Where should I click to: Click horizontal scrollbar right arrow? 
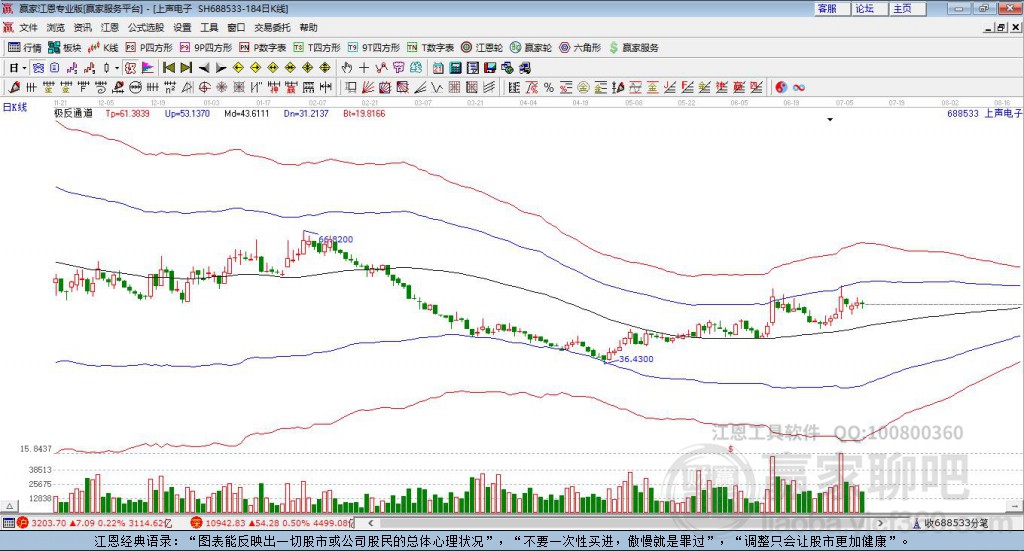click(x=880, y=523)
